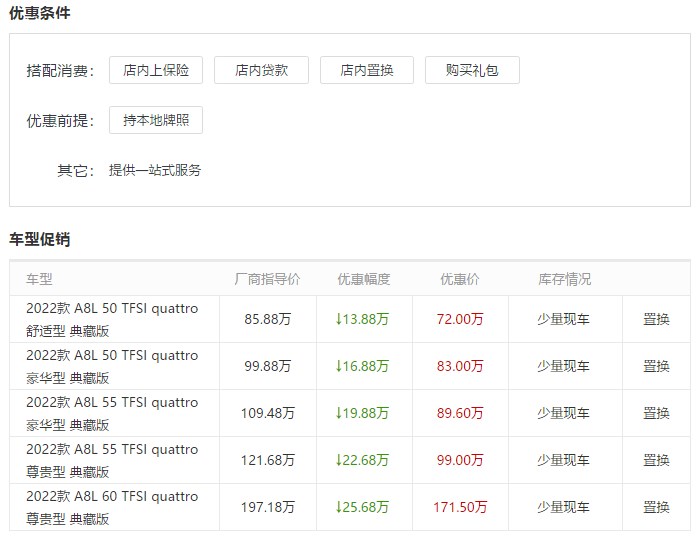Select the 店内贷款 tag
The width and height of the screenshot is (700, 536).
pyautogui.click(x=261, y=70)
